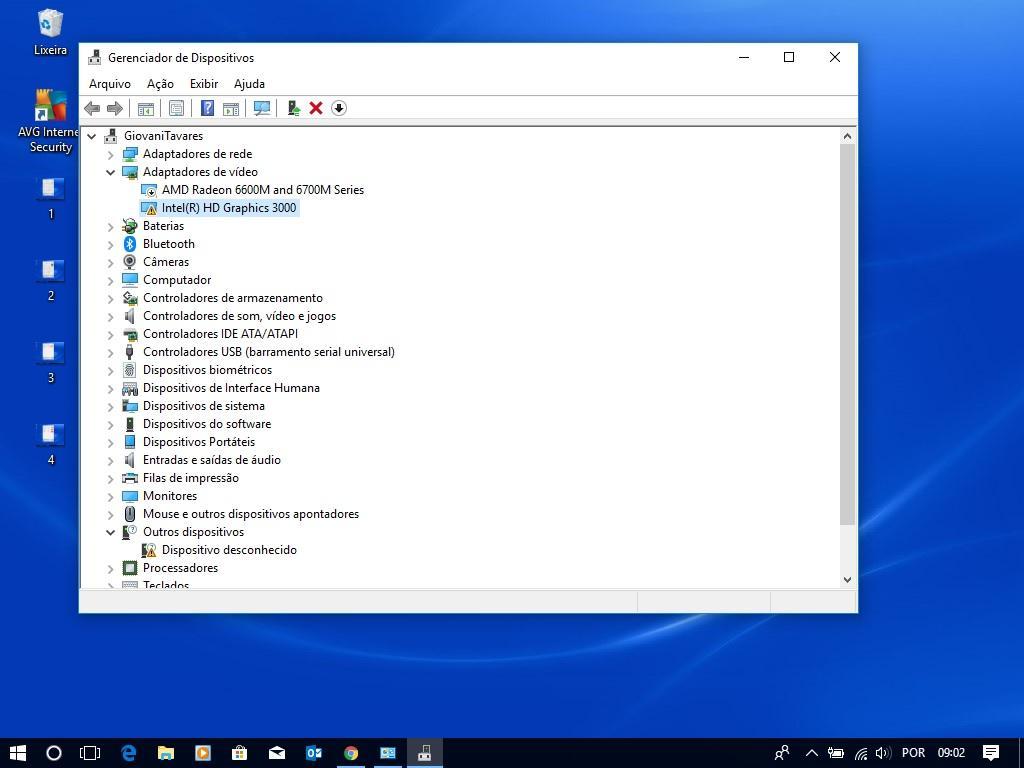
Task: Select Intel(R) HD Graphics 3000 device
Action: click(x=229, y=208)
